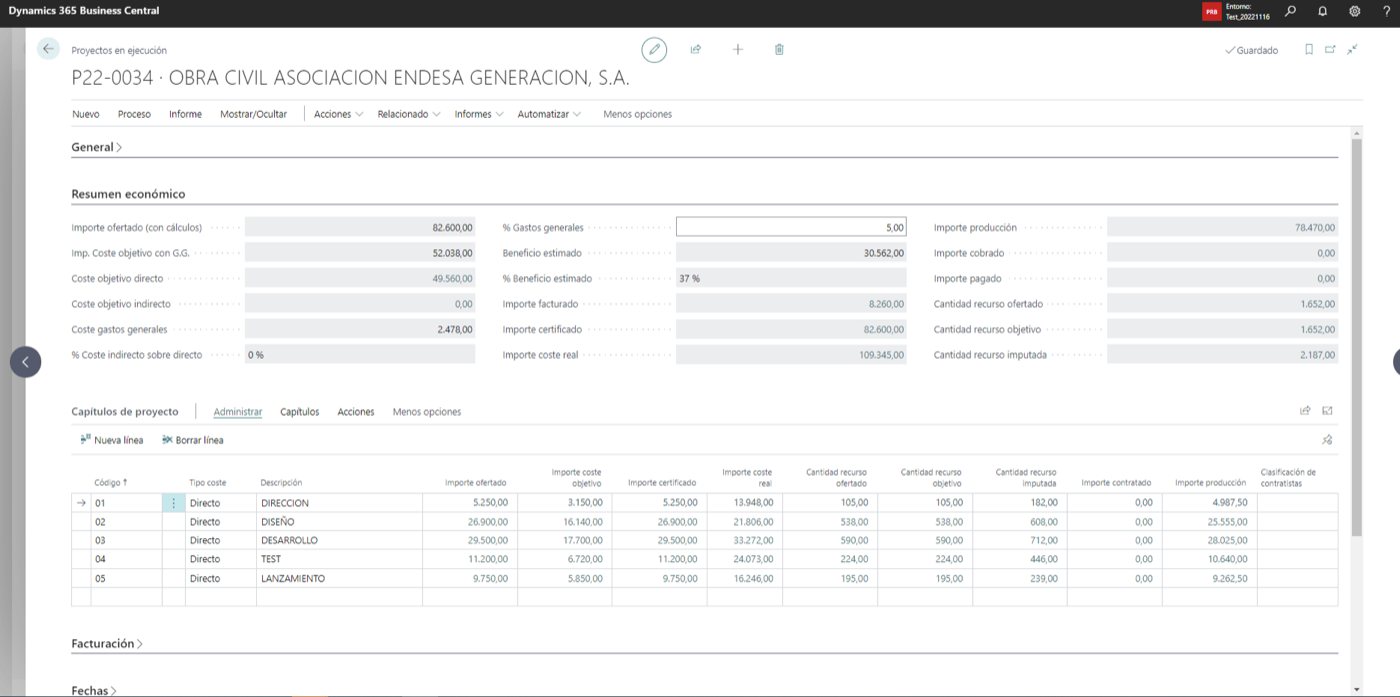The image size is (1400, 697).
Task: Open settings gear icon
Action: pos(1355,11)
